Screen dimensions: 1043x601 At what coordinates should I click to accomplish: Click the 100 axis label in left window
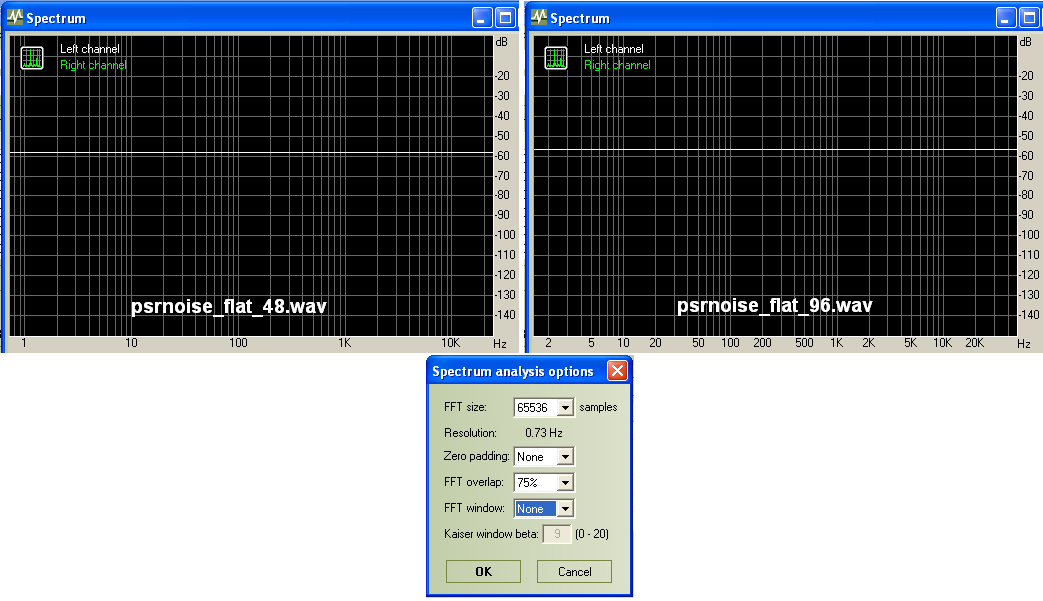[x=238, y=343]
